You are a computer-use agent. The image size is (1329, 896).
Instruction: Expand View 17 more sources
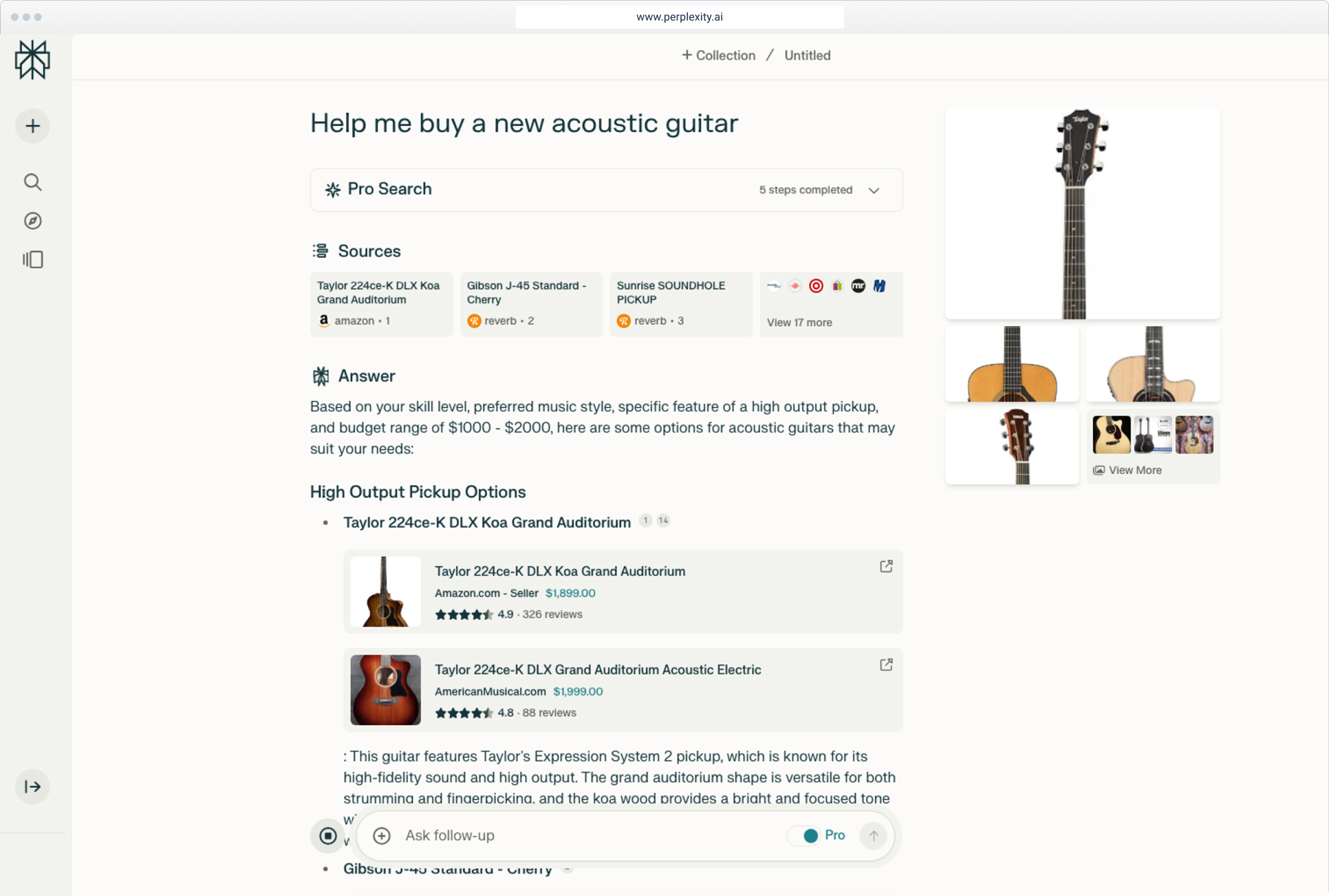799,322
